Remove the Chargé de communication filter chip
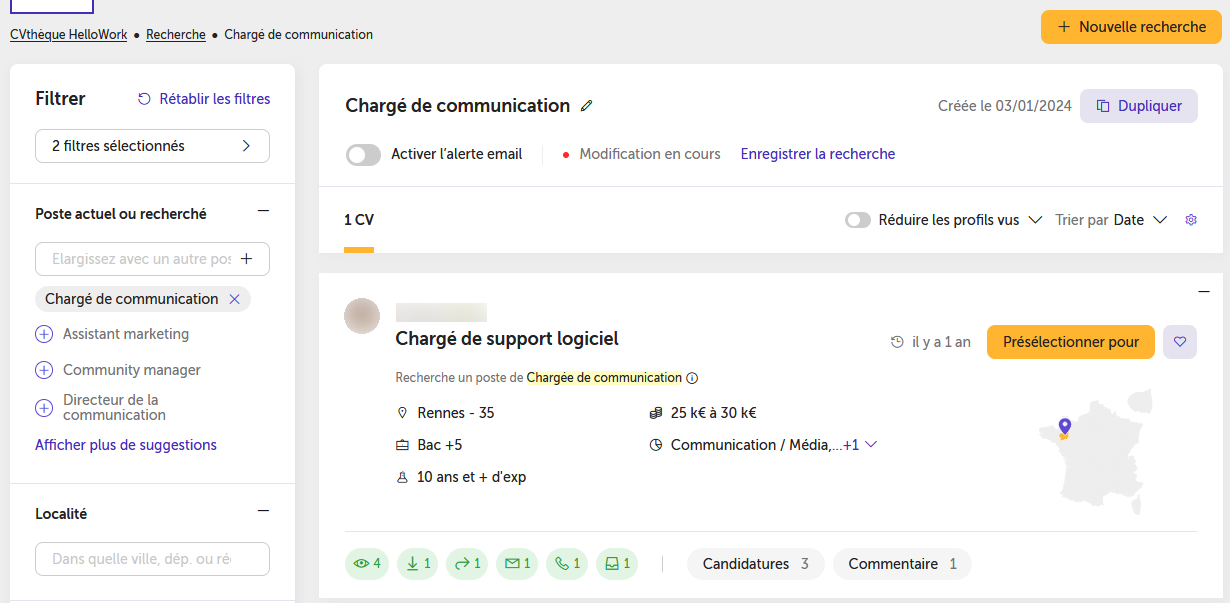The image size is (1230, 603). coord(234,299)
